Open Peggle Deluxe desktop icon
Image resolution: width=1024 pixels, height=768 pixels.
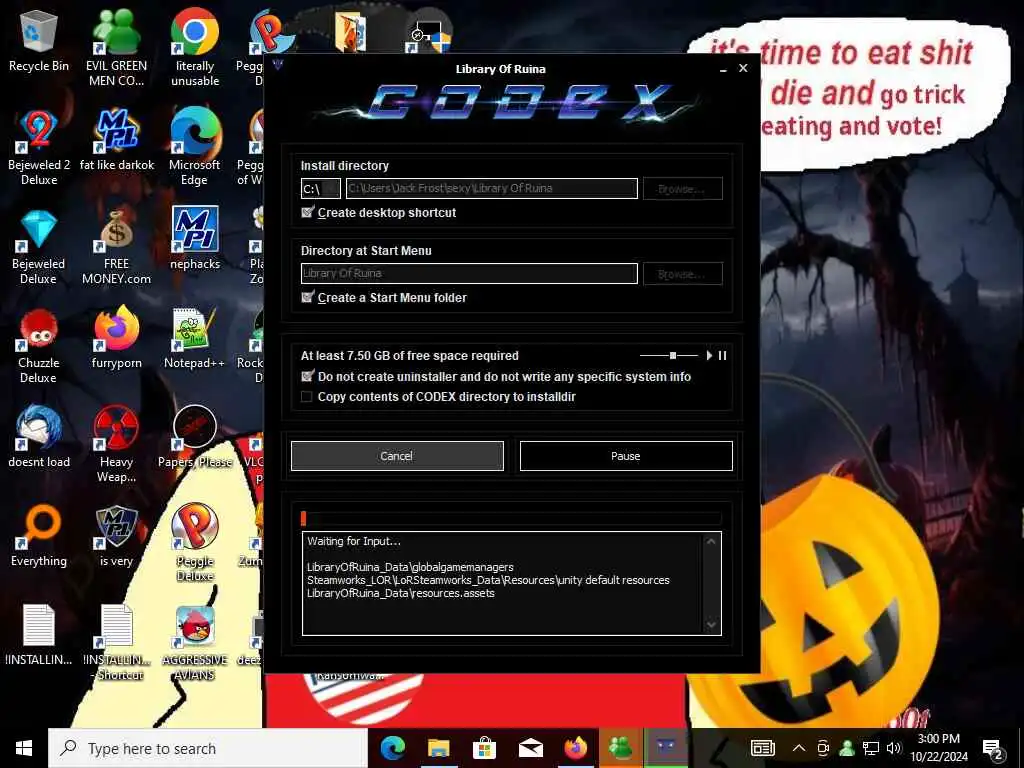[195, 543]
